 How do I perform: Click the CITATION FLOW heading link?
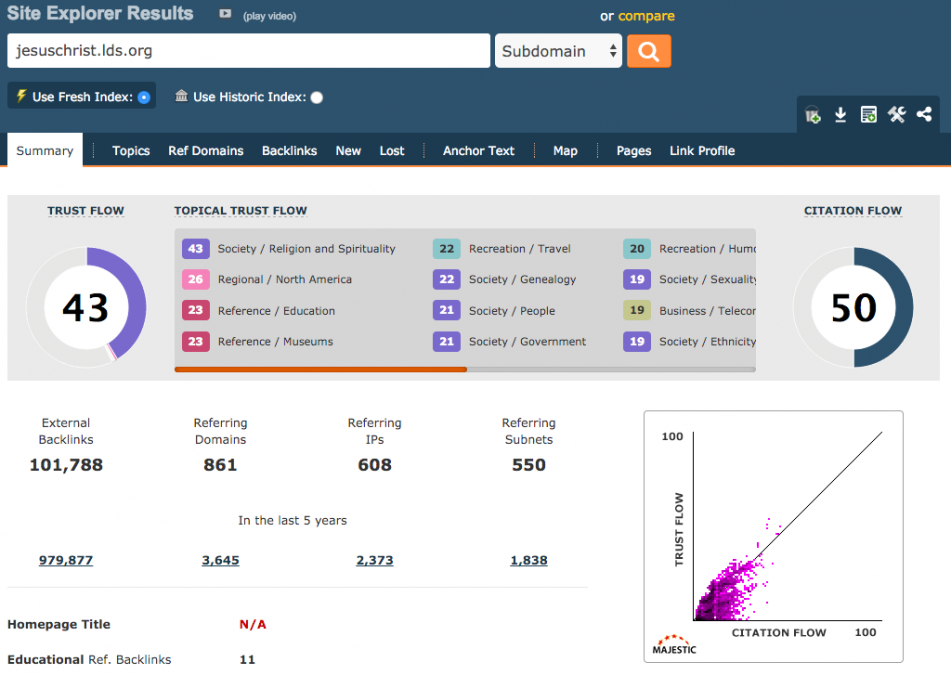(853, 210)
